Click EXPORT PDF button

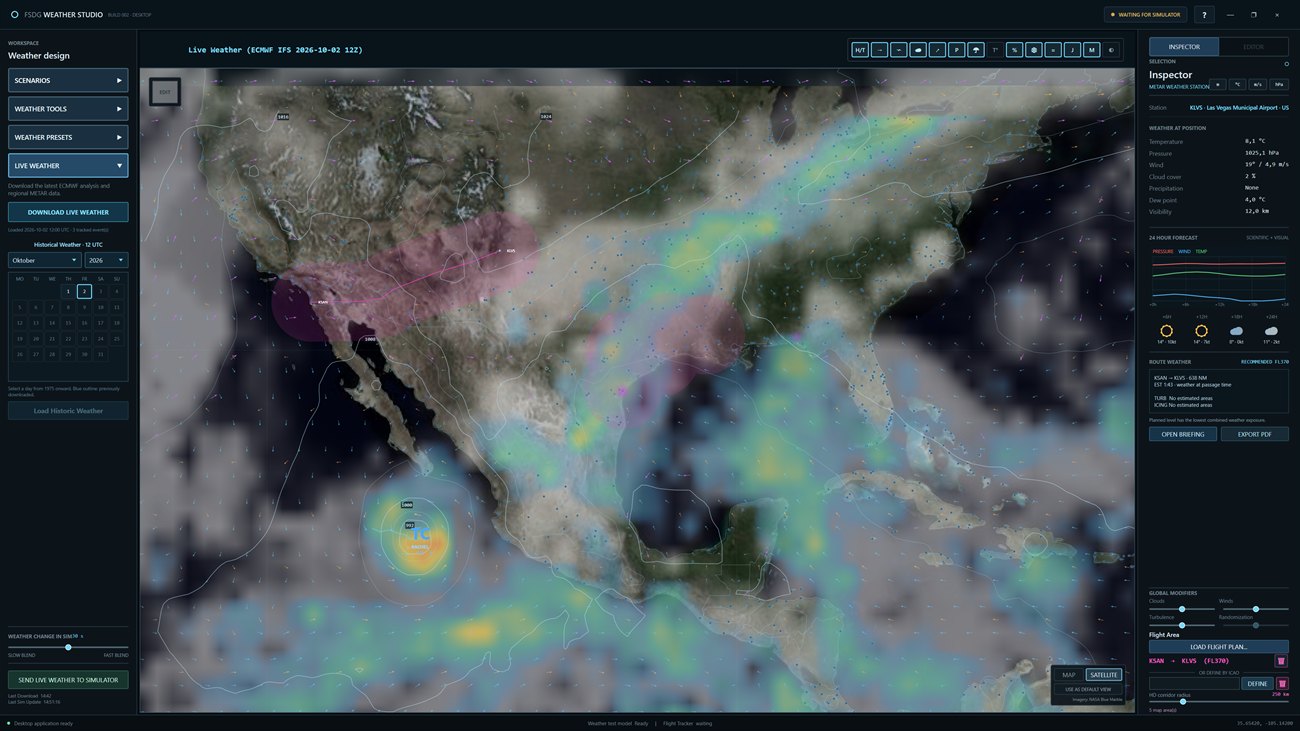coord(1255,434)
